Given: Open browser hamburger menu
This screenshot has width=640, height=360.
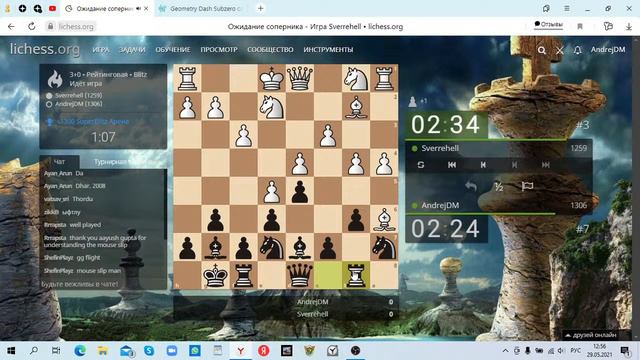Looking at the screenshot, I should click(x=567, y=8).
